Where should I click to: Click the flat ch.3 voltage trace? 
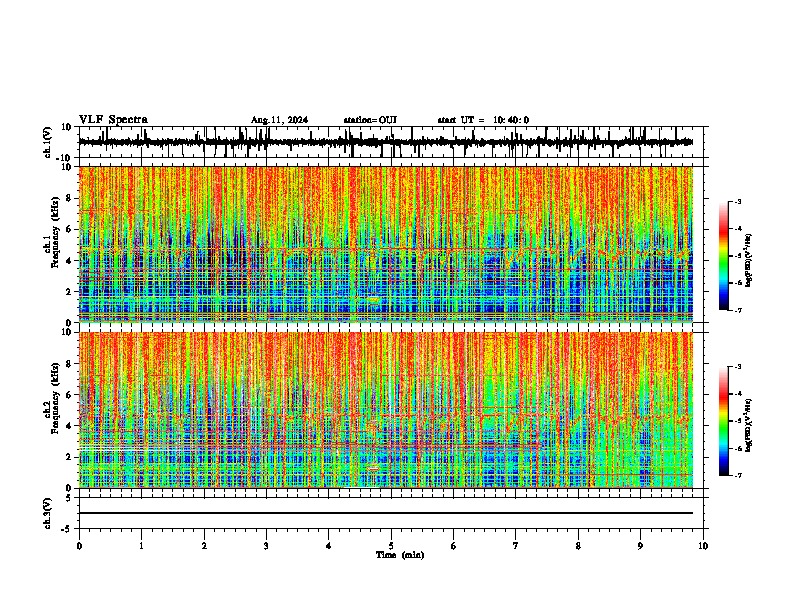(x=385, y=513)
